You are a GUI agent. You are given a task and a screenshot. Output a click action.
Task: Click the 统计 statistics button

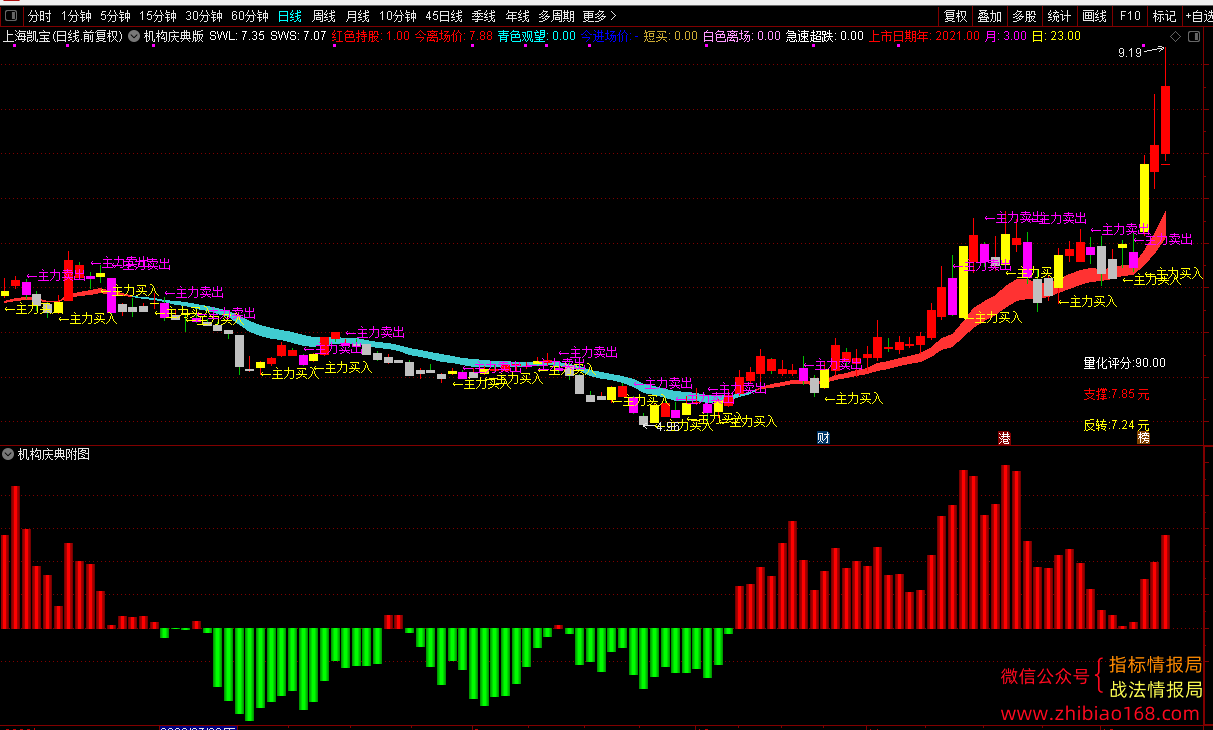click(1059, 16)
